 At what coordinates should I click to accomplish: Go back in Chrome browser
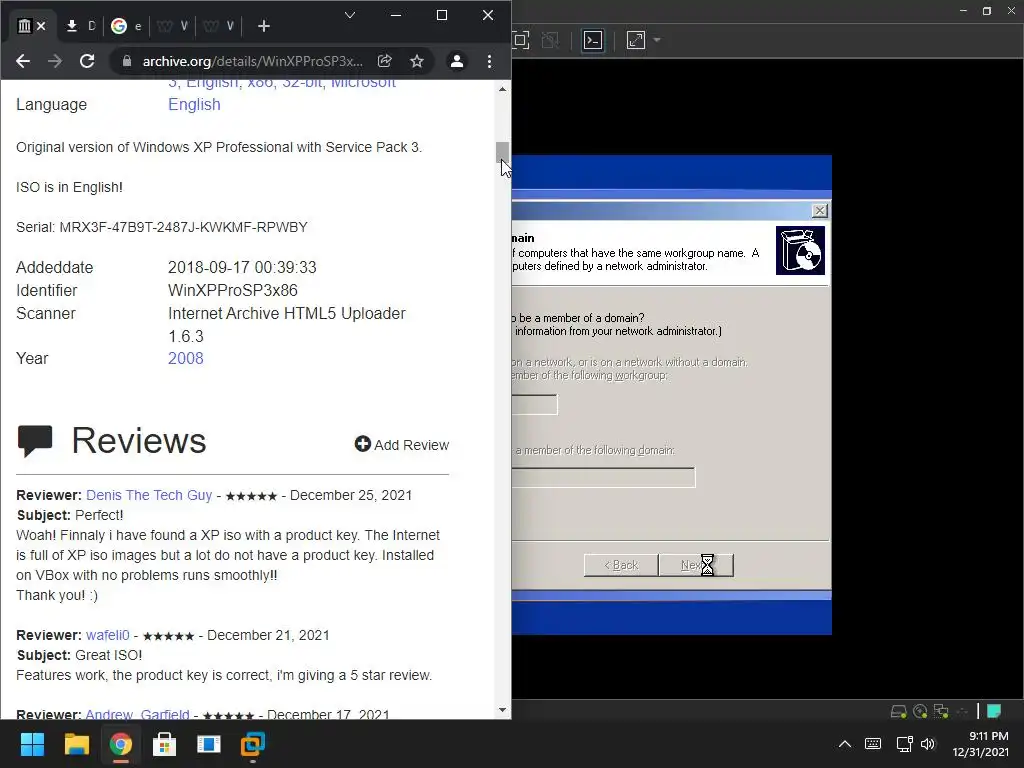pos(23,61)
